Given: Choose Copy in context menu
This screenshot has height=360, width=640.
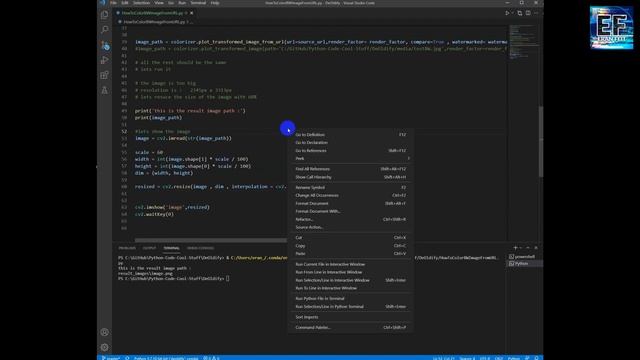Looking at the screenshot, I should coord(351,246).
